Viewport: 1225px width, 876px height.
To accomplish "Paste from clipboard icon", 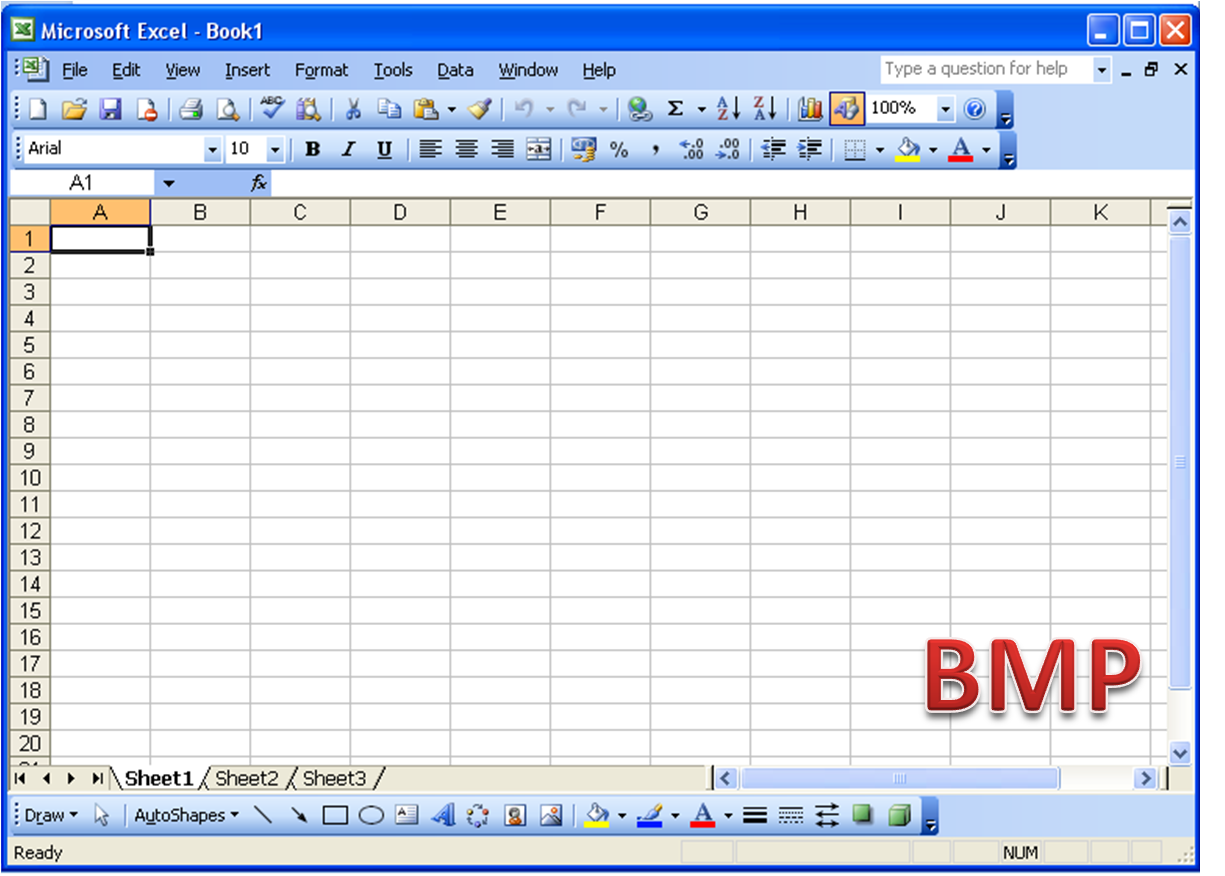I will [x=426, y=109].
